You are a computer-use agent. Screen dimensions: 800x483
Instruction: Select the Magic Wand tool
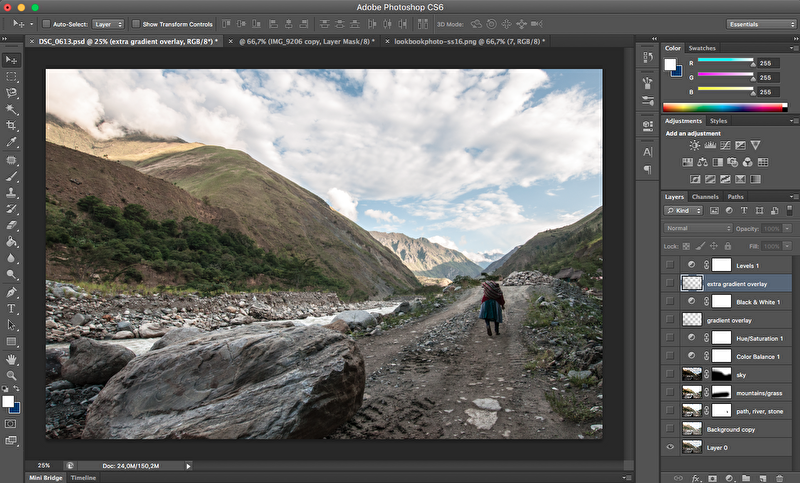tap(11, 109)
